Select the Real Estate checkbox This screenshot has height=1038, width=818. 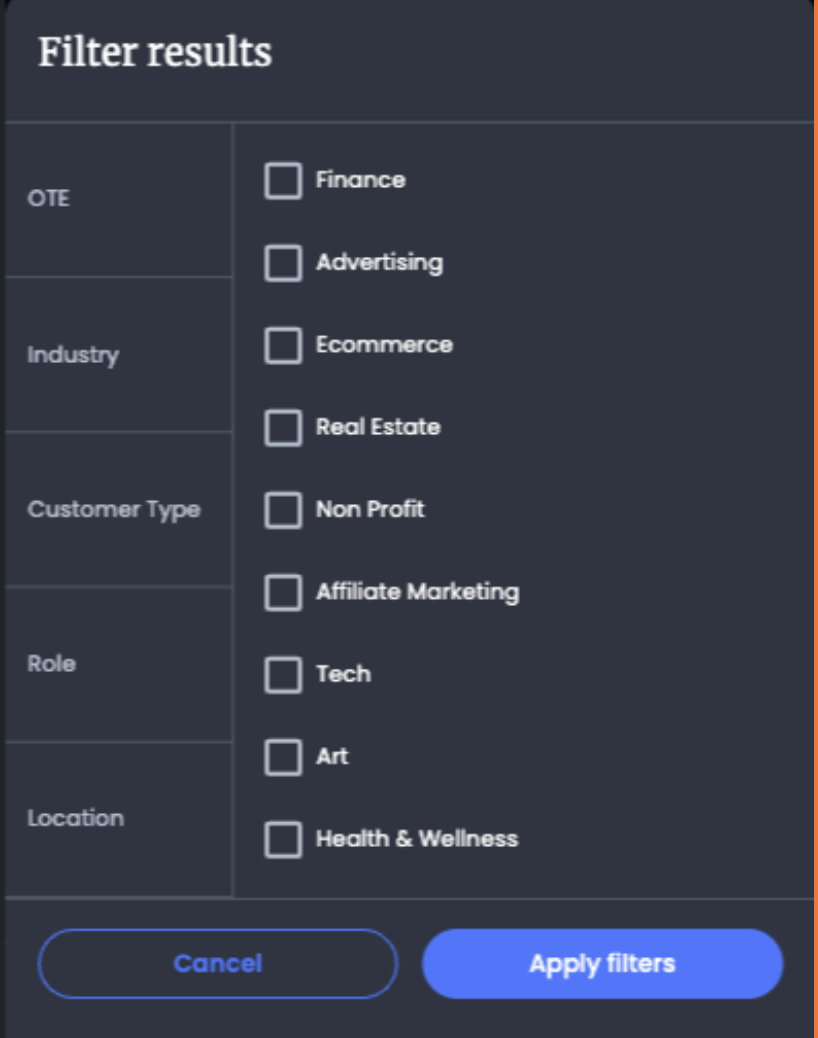[283, 427]
